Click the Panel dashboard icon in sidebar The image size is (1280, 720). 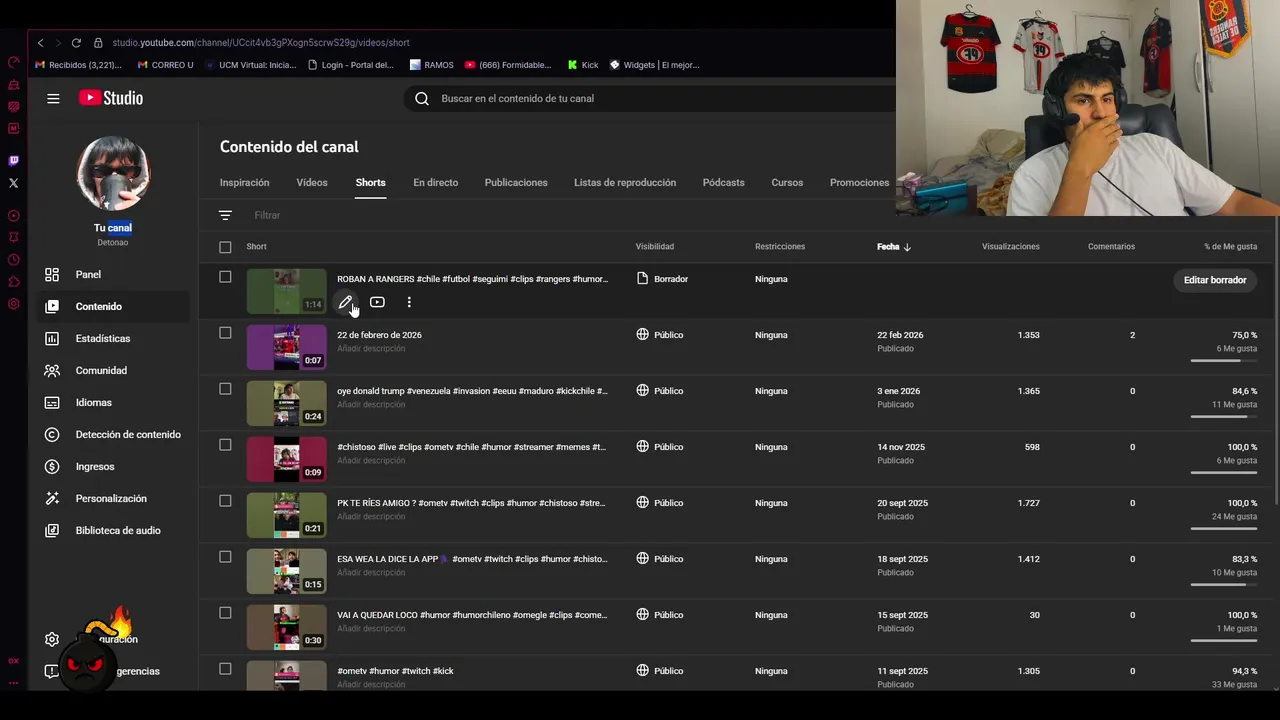[x=52, y=274]
